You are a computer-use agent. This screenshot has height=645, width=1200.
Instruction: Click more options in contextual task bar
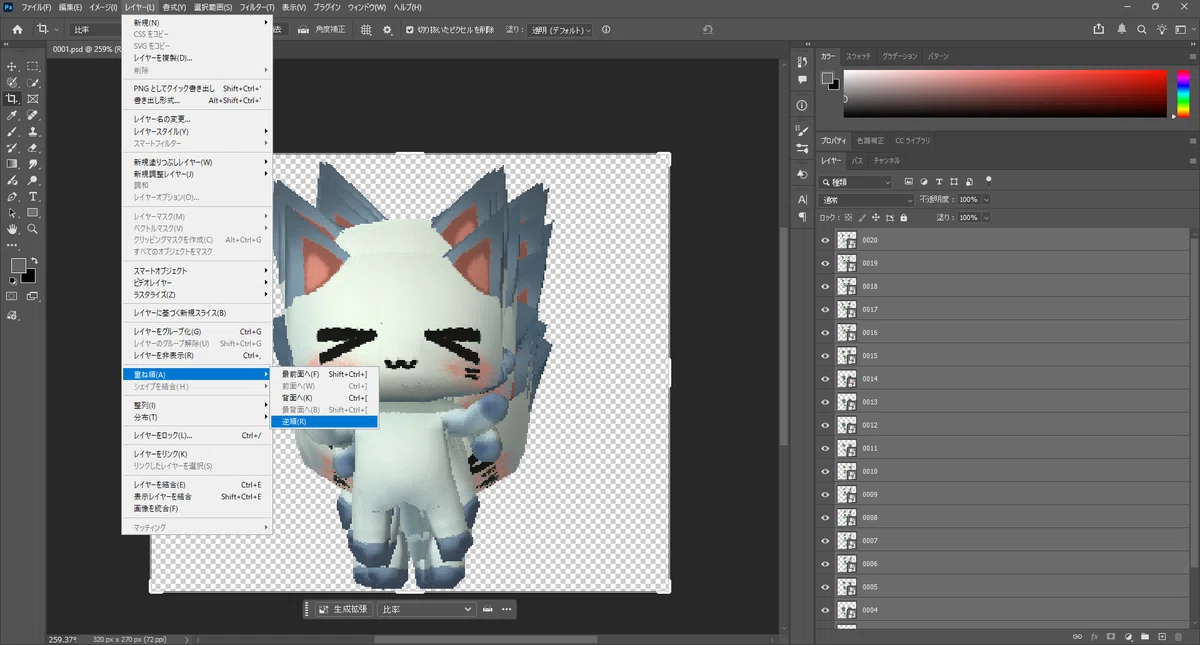click(x=507, y=609)
